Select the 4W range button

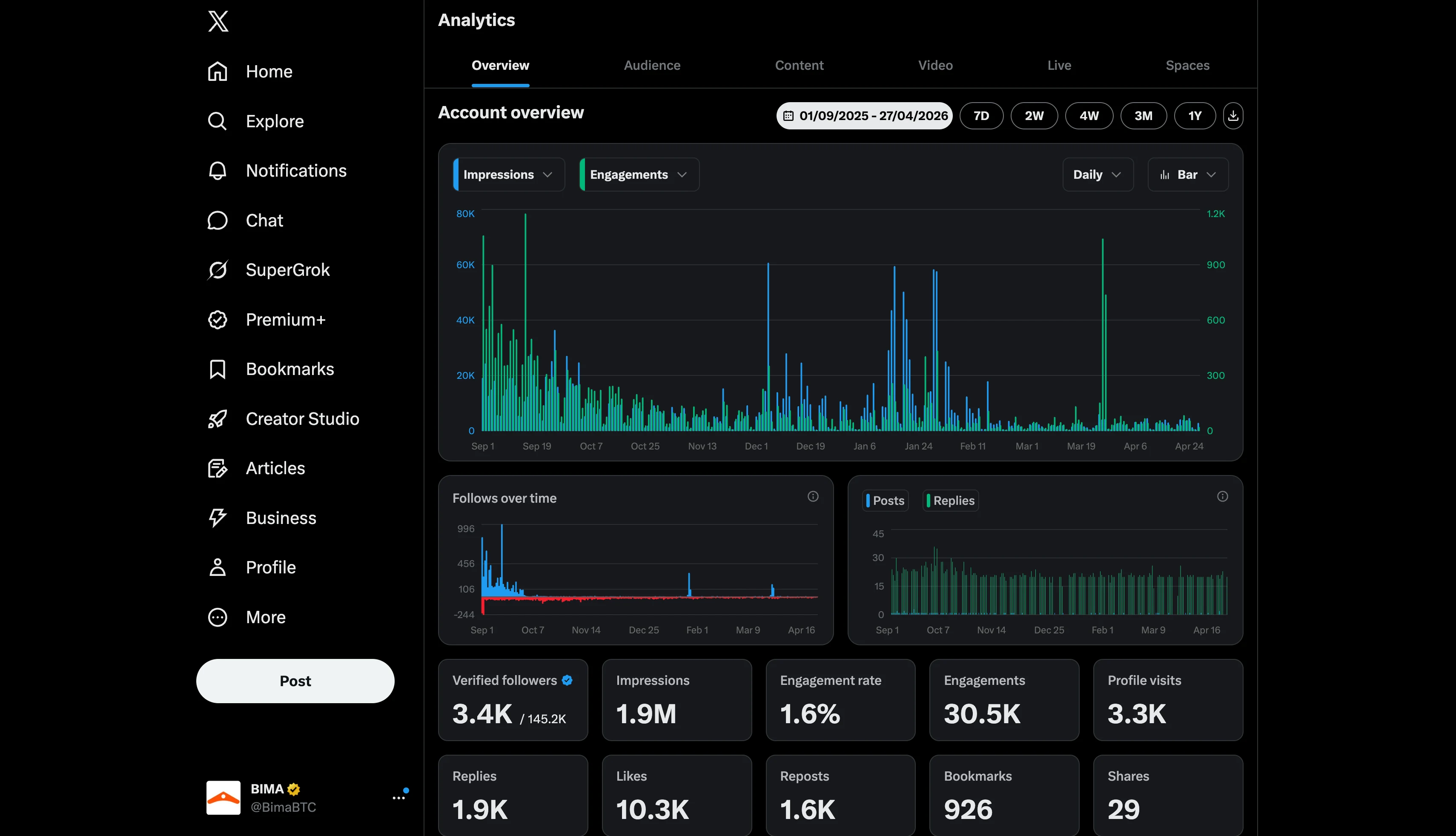point(1089,116)
